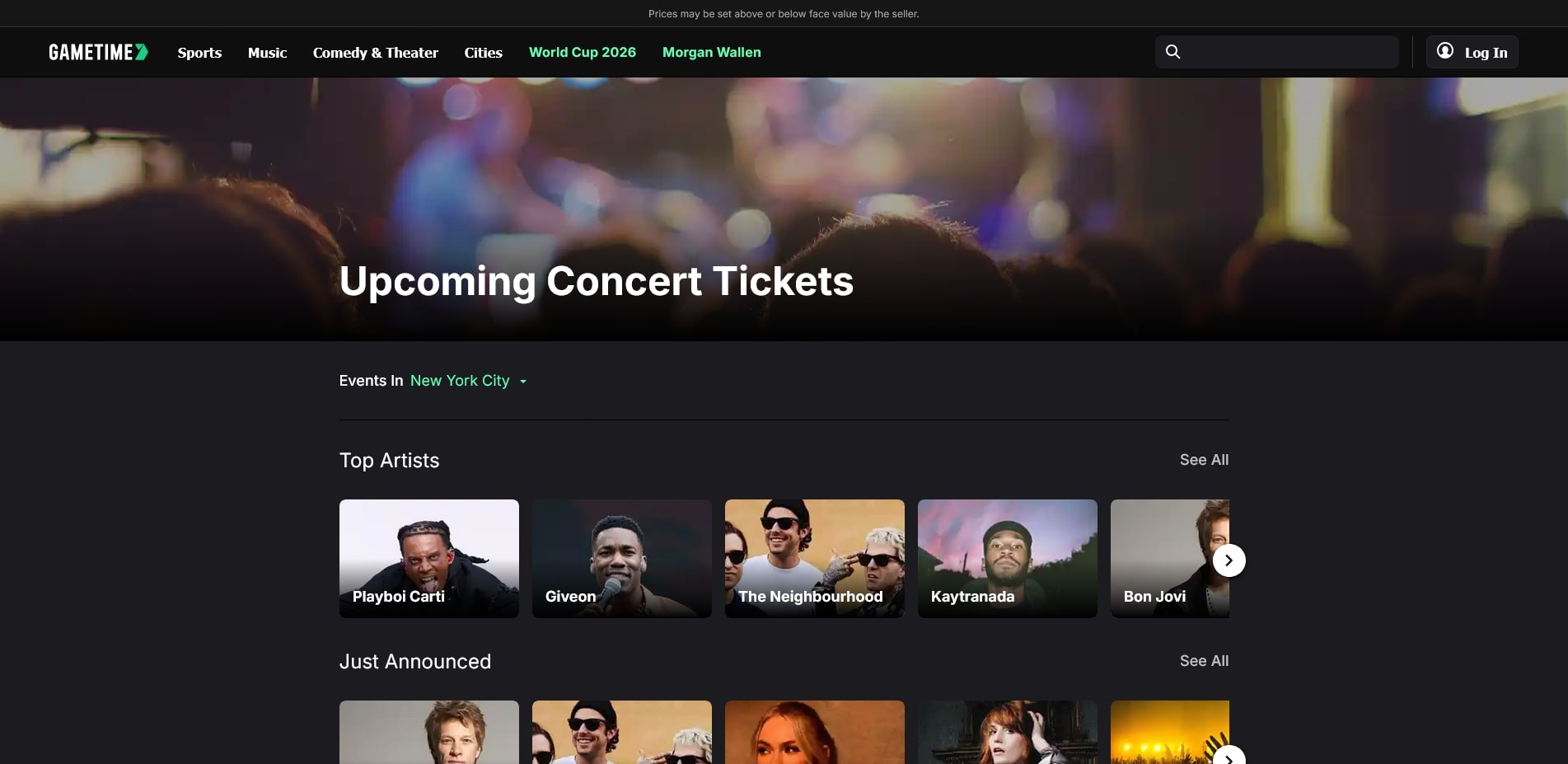The width and height of the screenshot is (1568, 764).
Task: Advance the Top Artists carousel with the arrow
Action: point(1229,560)
